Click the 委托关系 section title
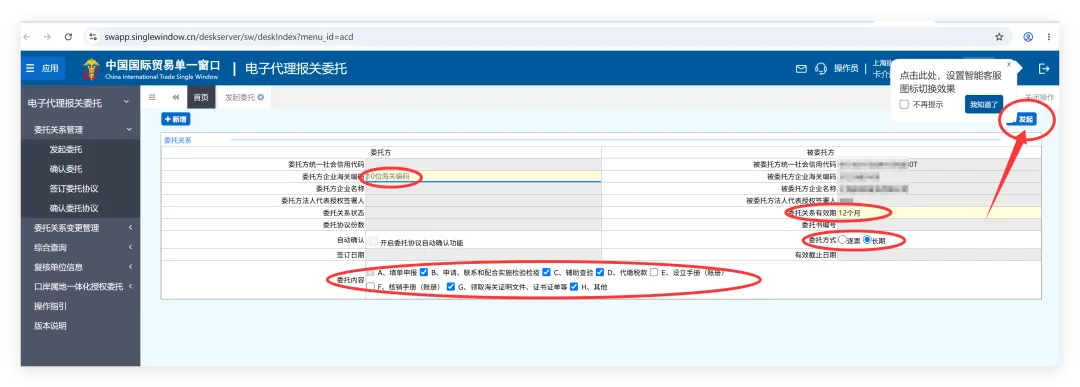Viewport: 1080px width, 387px height. [x=178, y=140]
